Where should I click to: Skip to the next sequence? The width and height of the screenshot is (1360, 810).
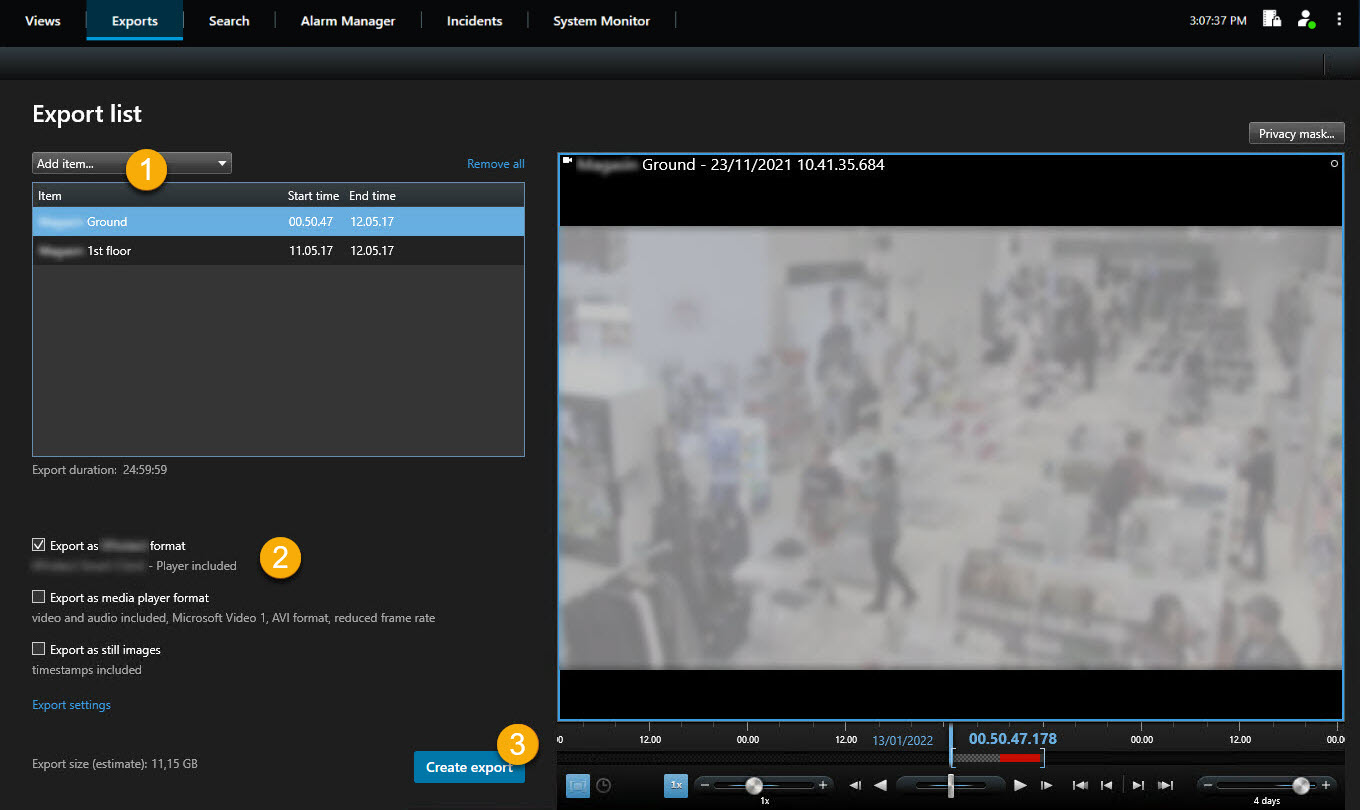tap(1137, 785)
